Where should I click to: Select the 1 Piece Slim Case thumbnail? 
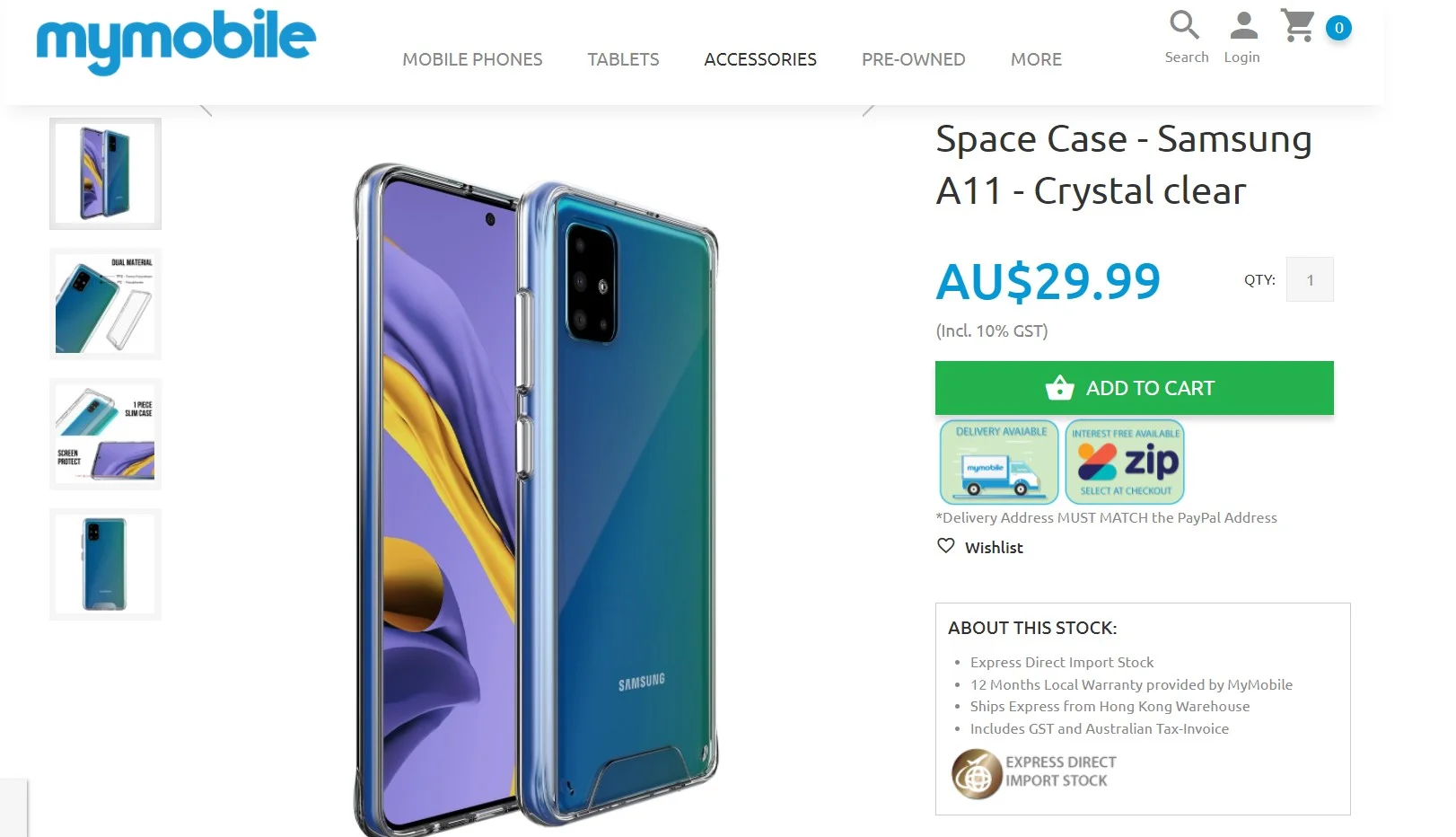pyautogui.click(x=105, y=434)
